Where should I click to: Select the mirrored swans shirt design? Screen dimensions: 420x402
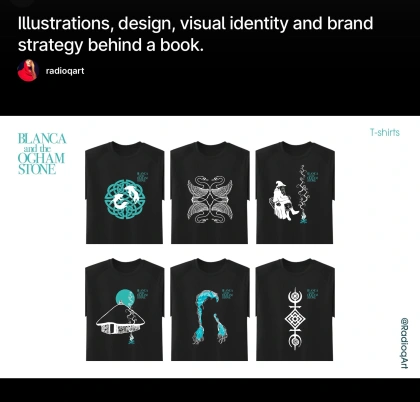tap(210, 199)
